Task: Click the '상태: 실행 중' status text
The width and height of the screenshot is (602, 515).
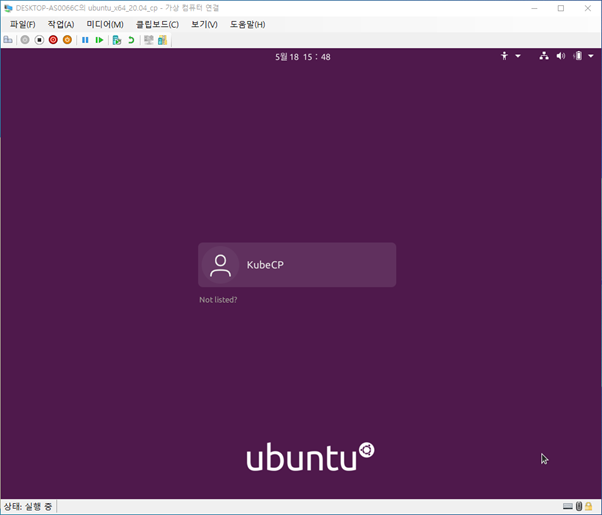Action: click(28, 507)
